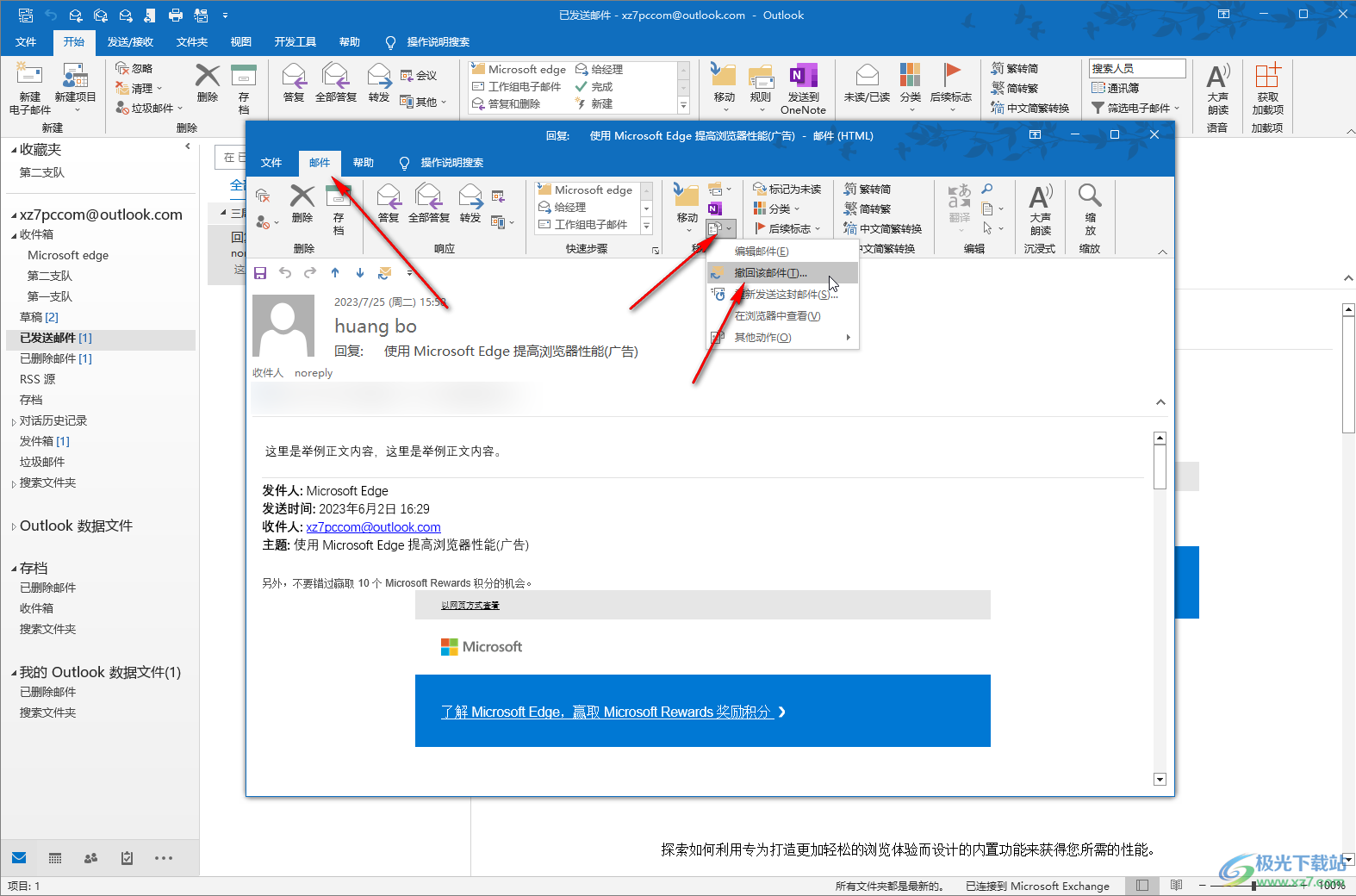Click 答复 in the message window ribbon

[389, 205]
